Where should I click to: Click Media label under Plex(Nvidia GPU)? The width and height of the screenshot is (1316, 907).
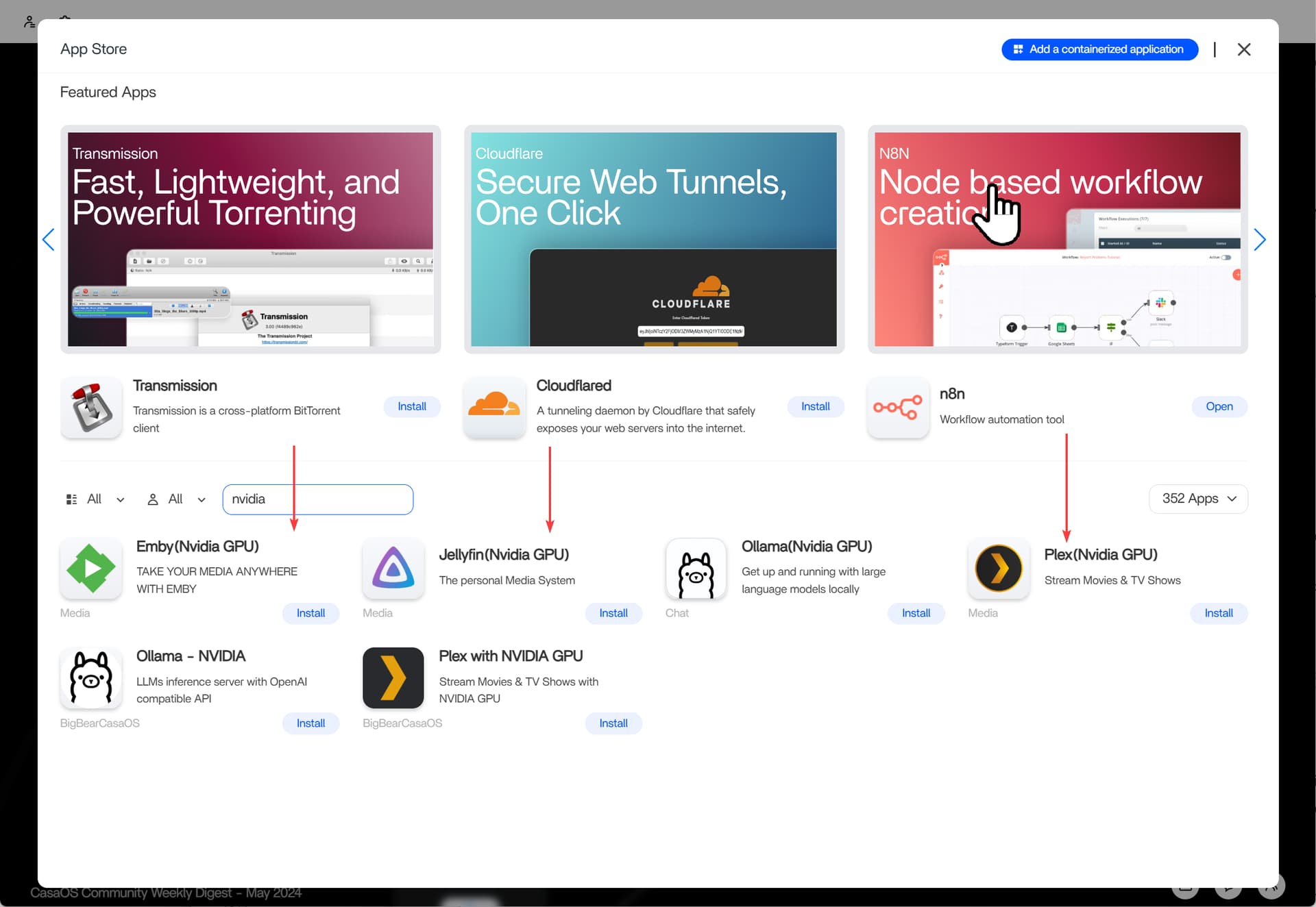click(x=983, y=613)
